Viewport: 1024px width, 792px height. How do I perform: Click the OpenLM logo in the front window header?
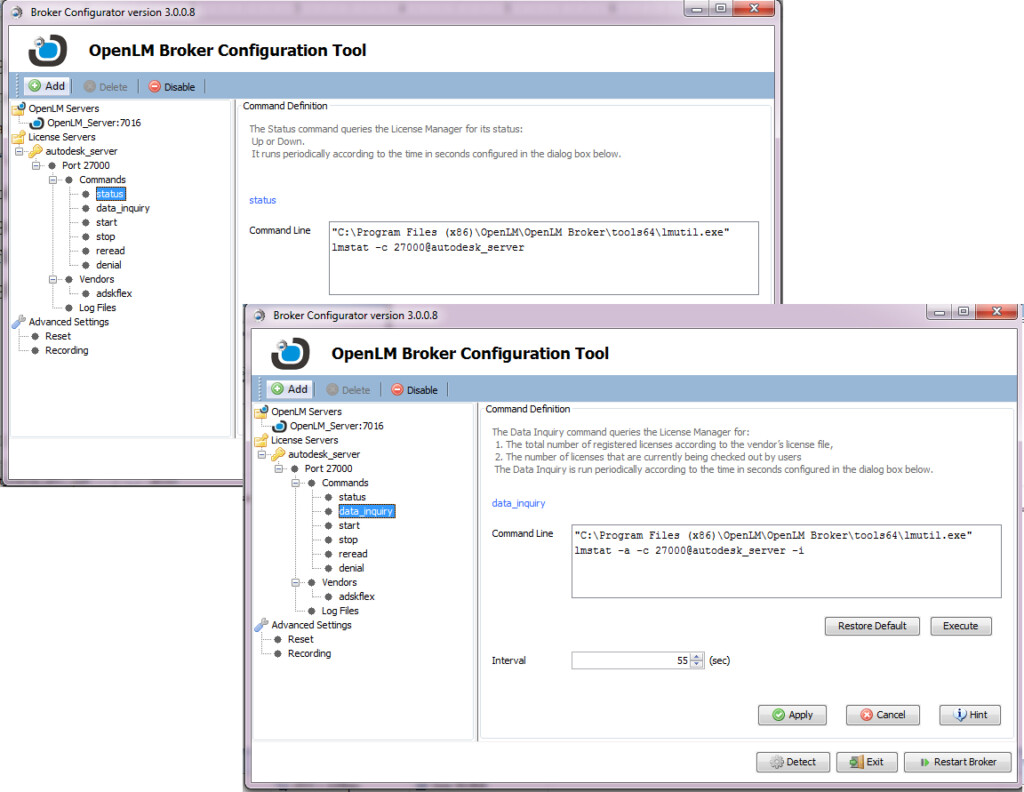coord(291,353)
